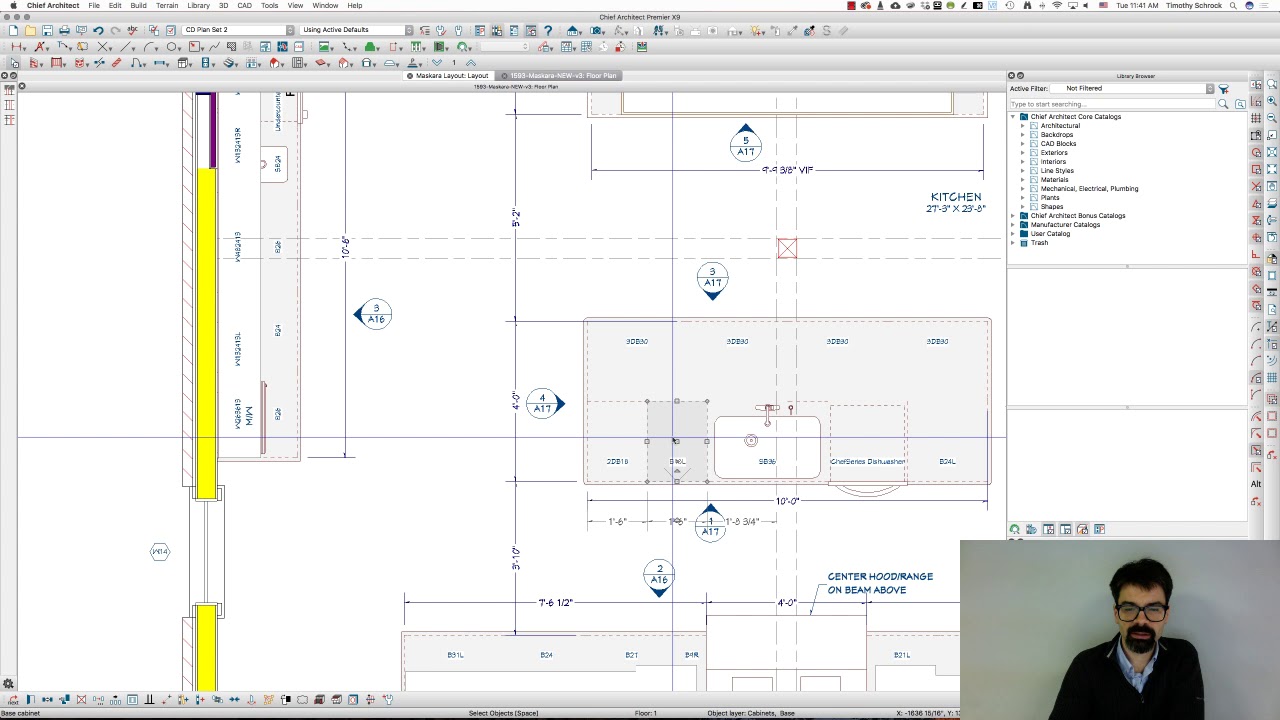Expand Manufacturer Catalogs folder
The image size is (1280, 720).
point(1013,225)
